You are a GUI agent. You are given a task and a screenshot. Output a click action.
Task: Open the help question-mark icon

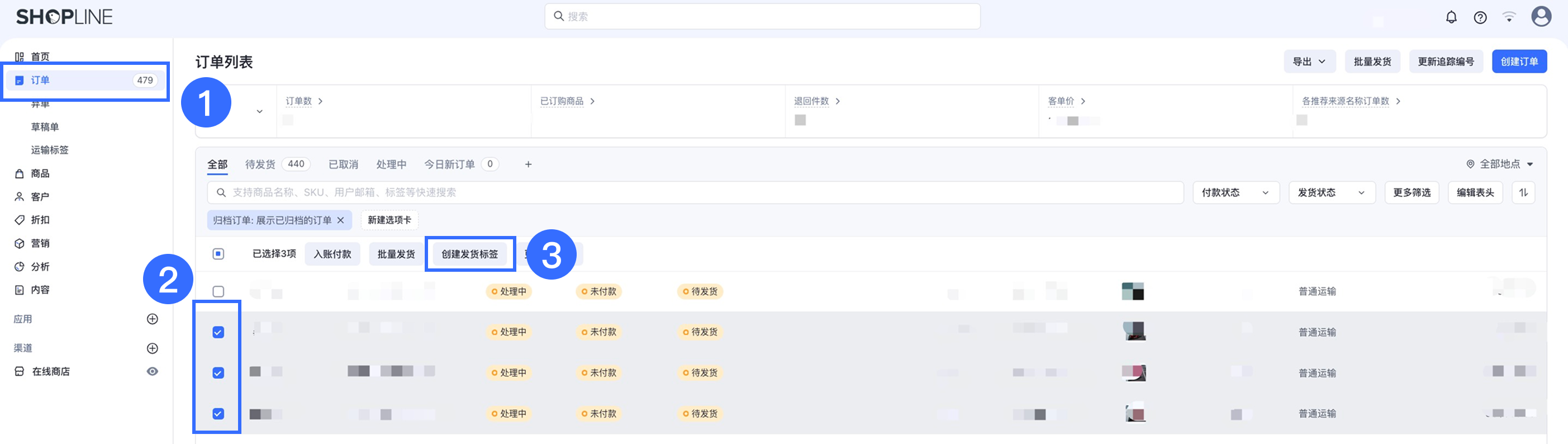[1480, 16]
